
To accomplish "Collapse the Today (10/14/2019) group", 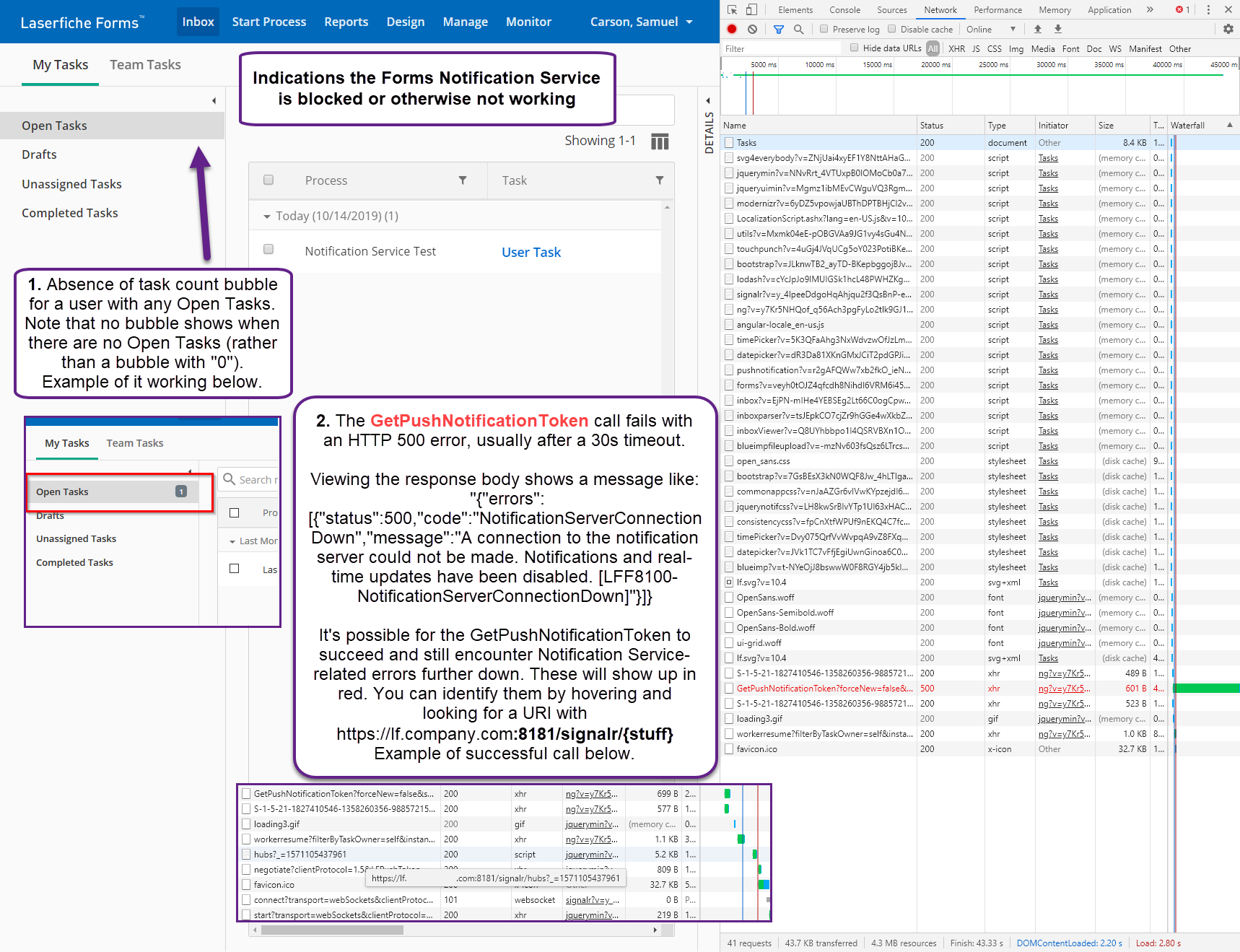I will click(x=267, y=217).
